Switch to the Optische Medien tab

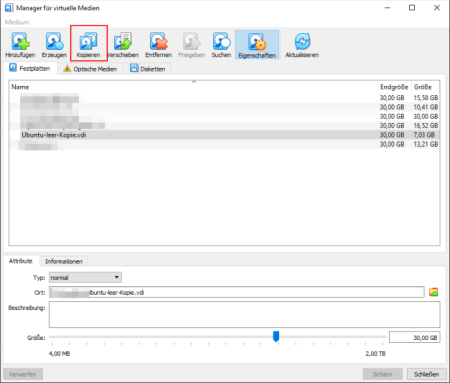click(91, 69)
